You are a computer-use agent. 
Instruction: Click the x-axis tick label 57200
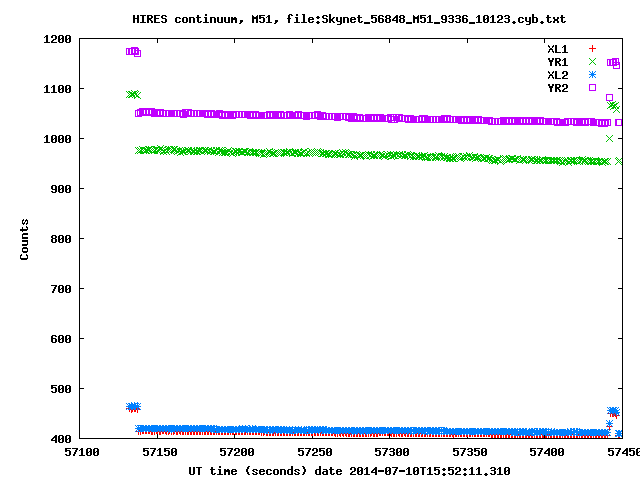click(237, 452)
